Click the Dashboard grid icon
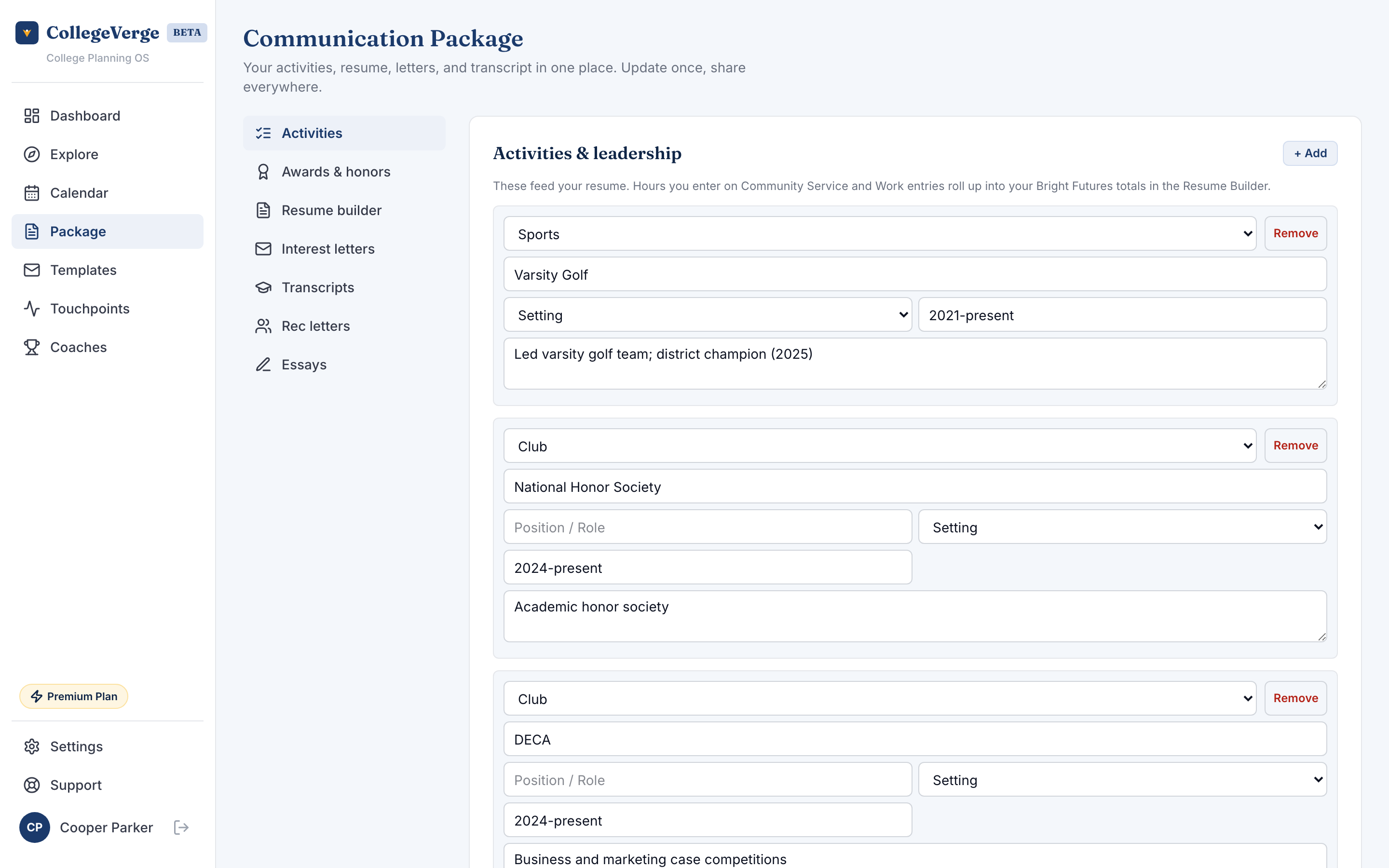The image size is (1389, 868). pos(31,116)
